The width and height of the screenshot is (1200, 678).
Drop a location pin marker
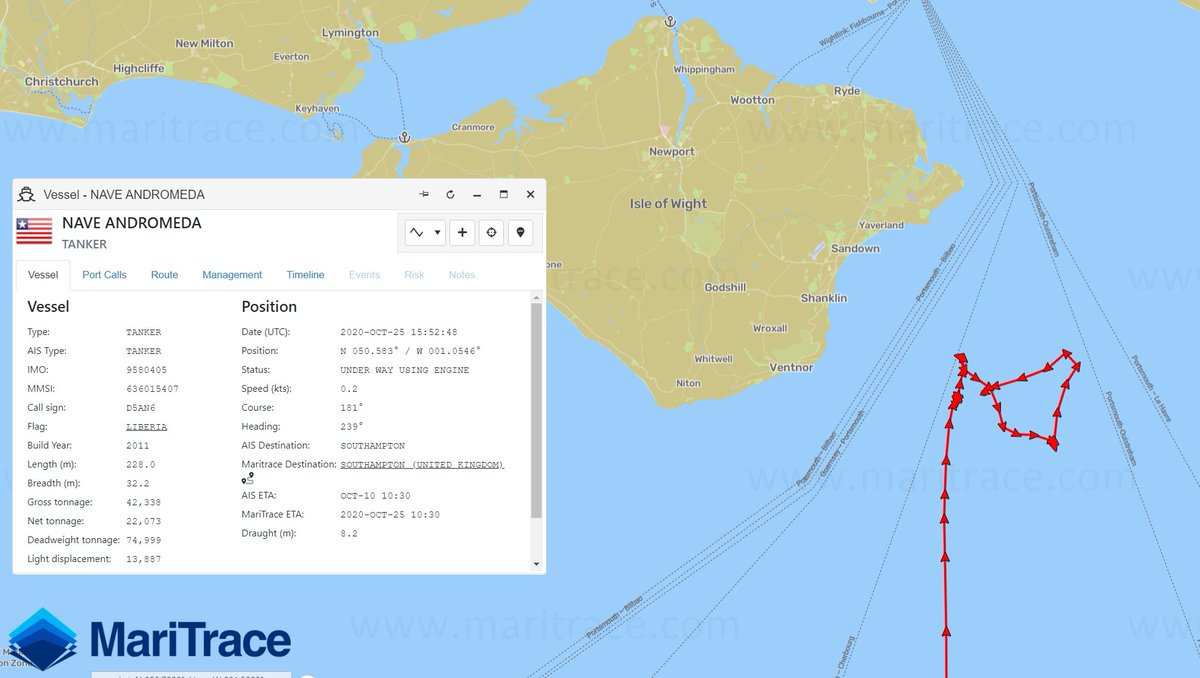519,232
